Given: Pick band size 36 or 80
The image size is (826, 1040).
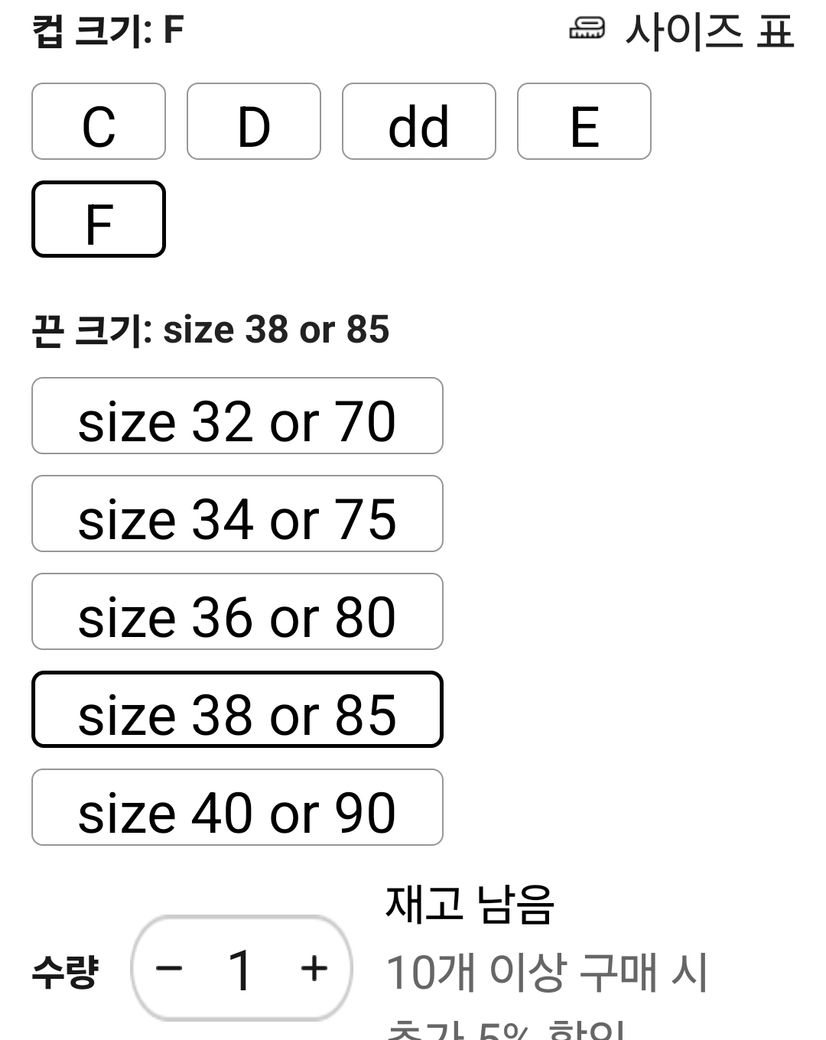Looking at the screenshot, I should point(237,612).
